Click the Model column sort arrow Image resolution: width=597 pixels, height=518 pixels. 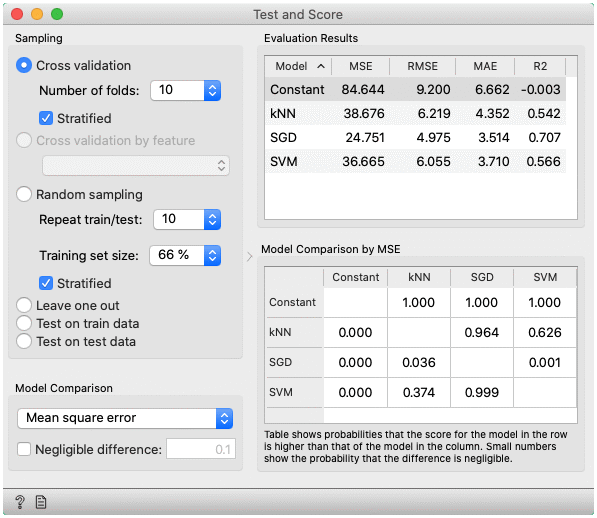[321, 66]
